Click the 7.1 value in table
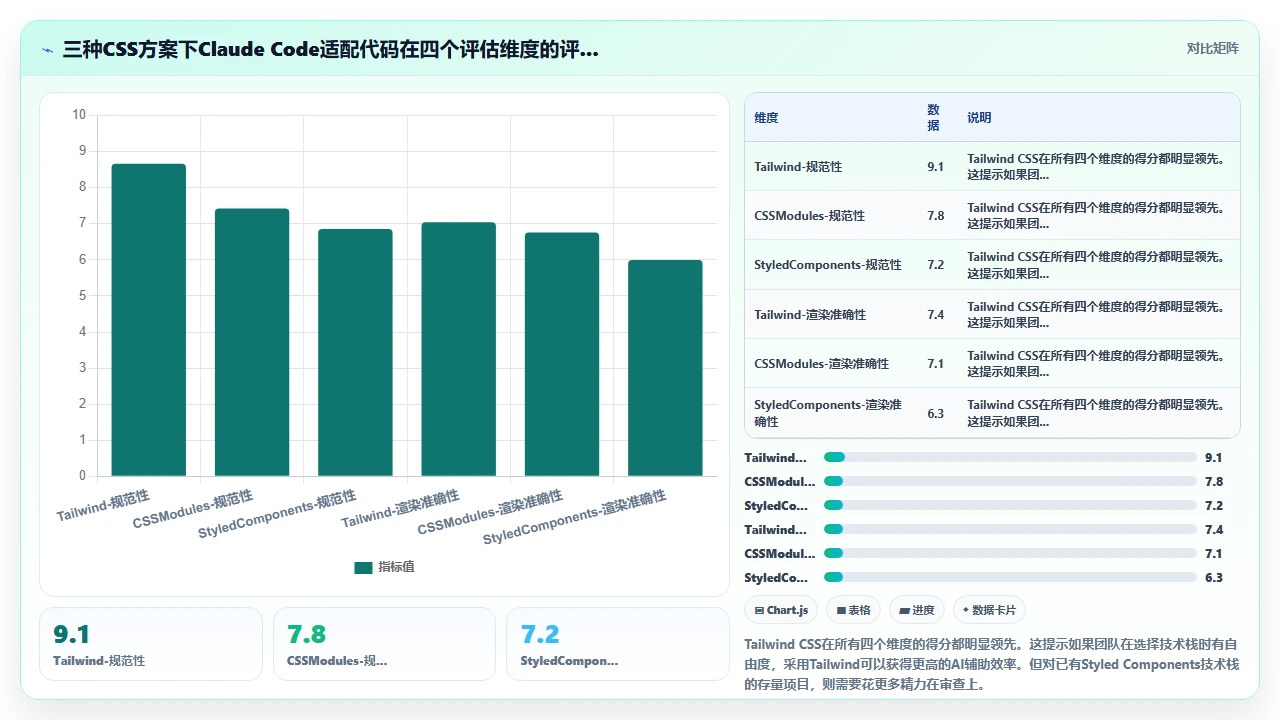 (x=935, y=364)
